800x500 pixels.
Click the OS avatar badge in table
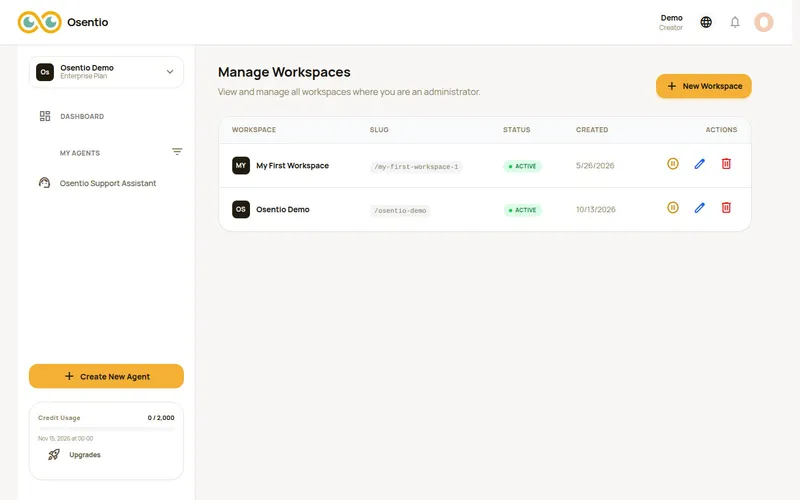241,209
